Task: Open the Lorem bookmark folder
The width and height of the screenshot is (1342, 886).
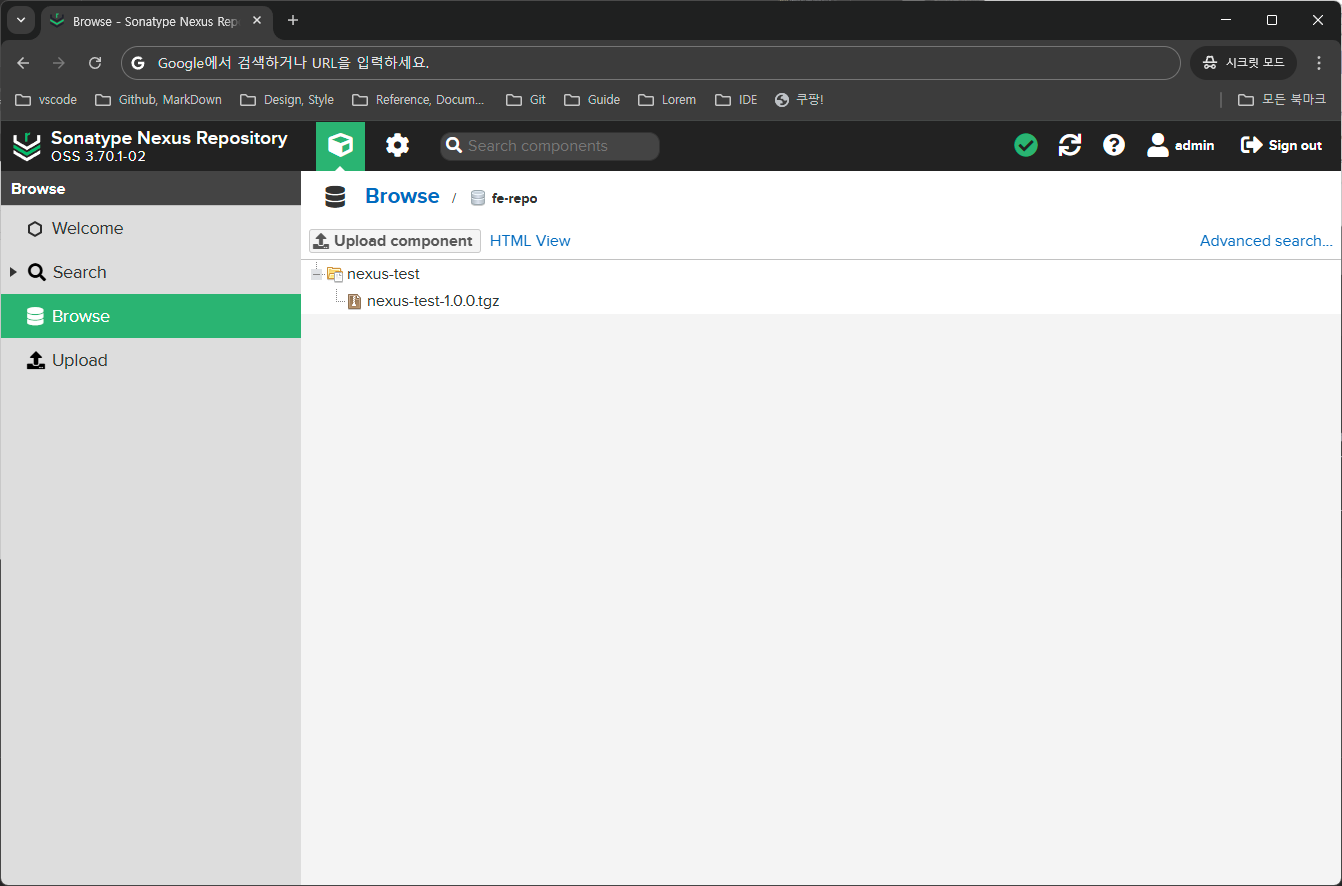Action: coord(667,100)
